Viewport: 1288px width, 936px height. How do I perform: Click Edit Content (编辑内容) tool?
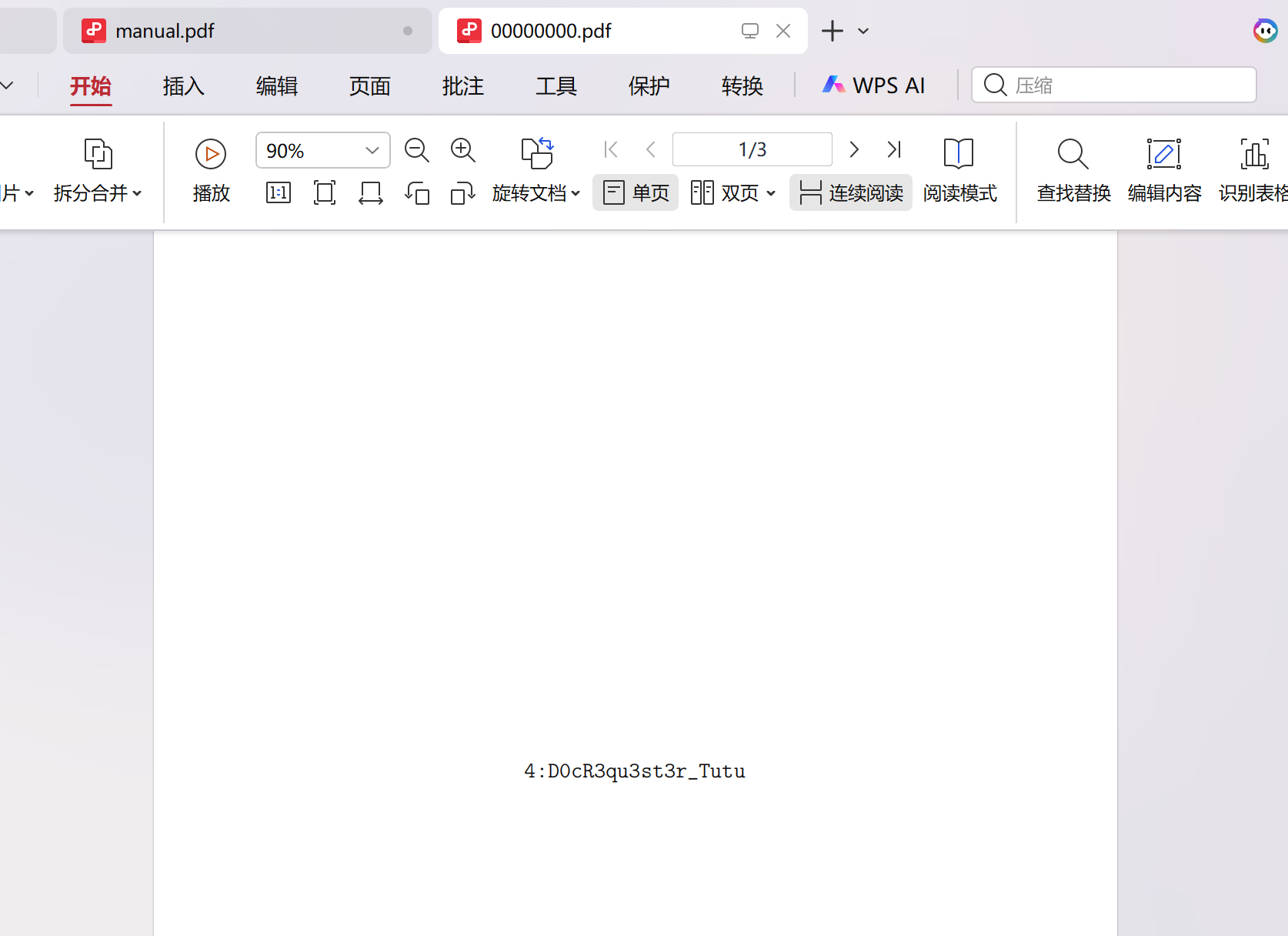[1164, 171]
